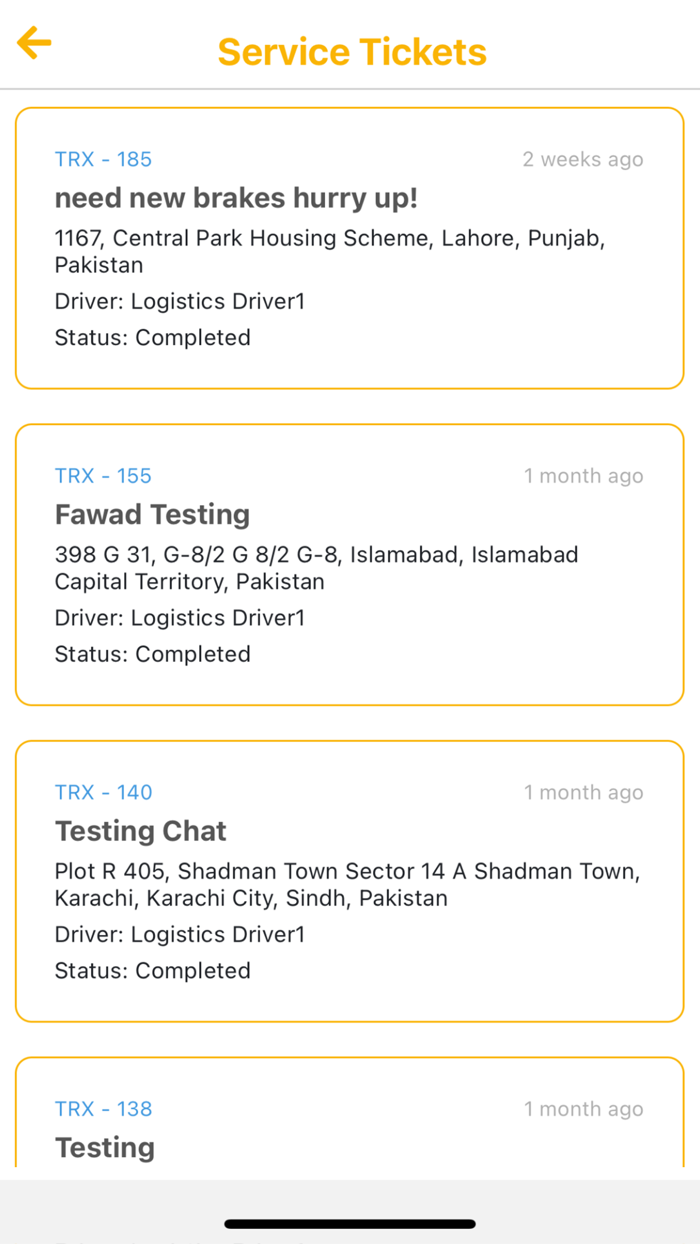The image size is (700, 1244).
Task: Click the TRX - 140 '1 month ago' timestamp
Action: pyautogui.click(x=584, y=793)
